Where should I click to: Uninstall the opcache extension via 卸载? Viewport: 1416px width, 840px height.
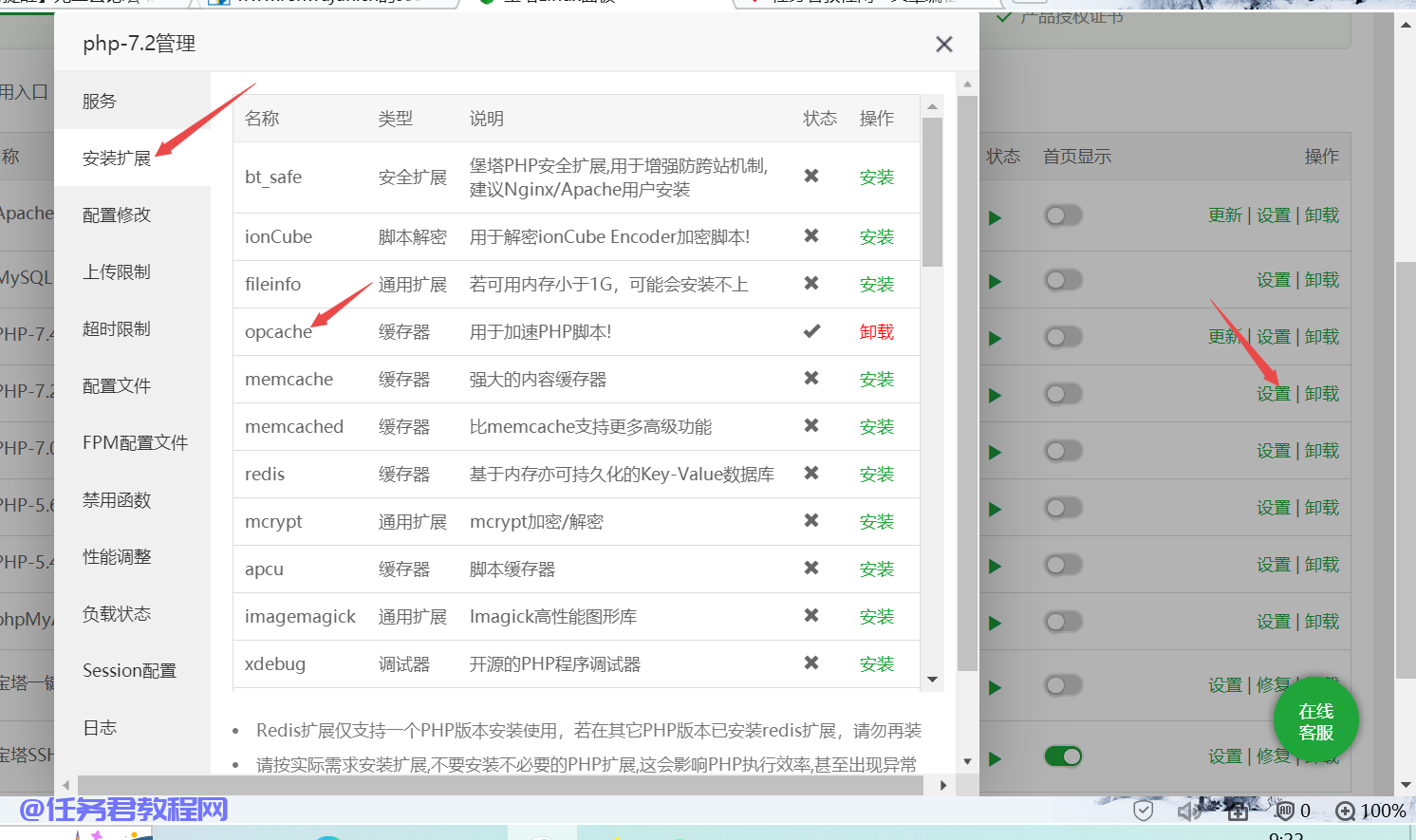point(876,331)
